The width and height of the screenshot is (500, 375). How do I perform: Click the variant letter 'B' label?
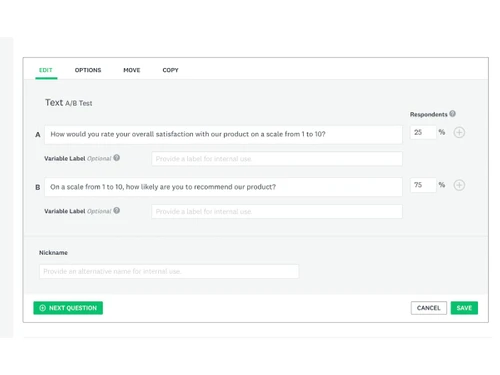[x=38, y=187]
